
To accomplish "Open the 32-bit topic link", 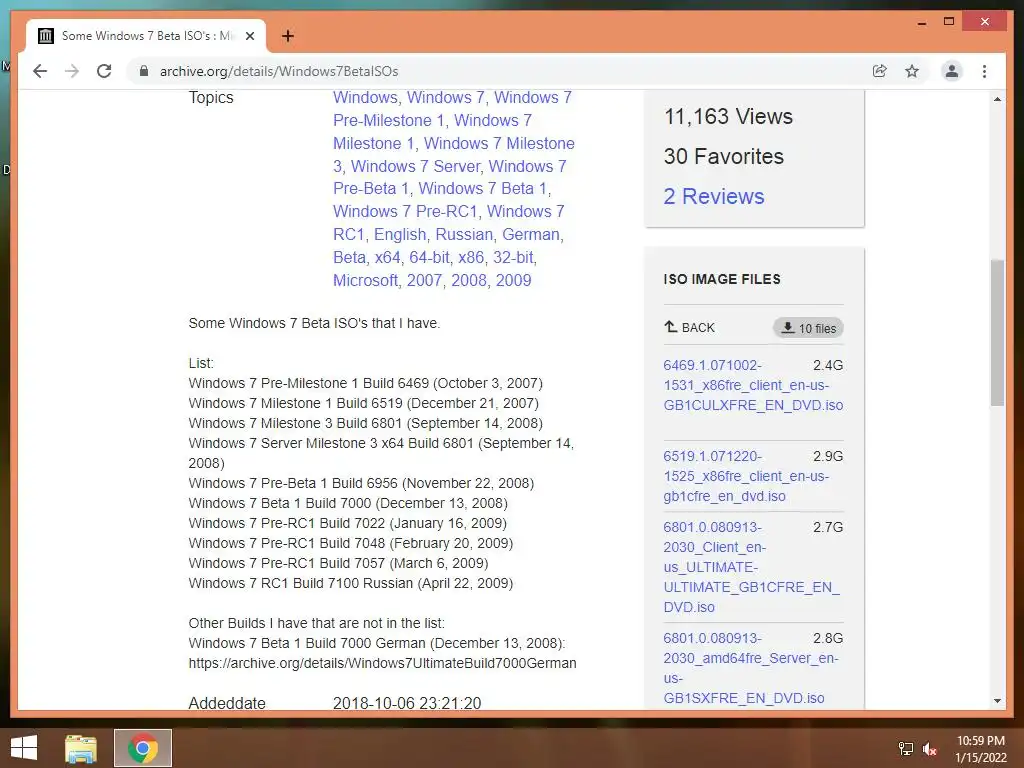I will click(513, 257).
